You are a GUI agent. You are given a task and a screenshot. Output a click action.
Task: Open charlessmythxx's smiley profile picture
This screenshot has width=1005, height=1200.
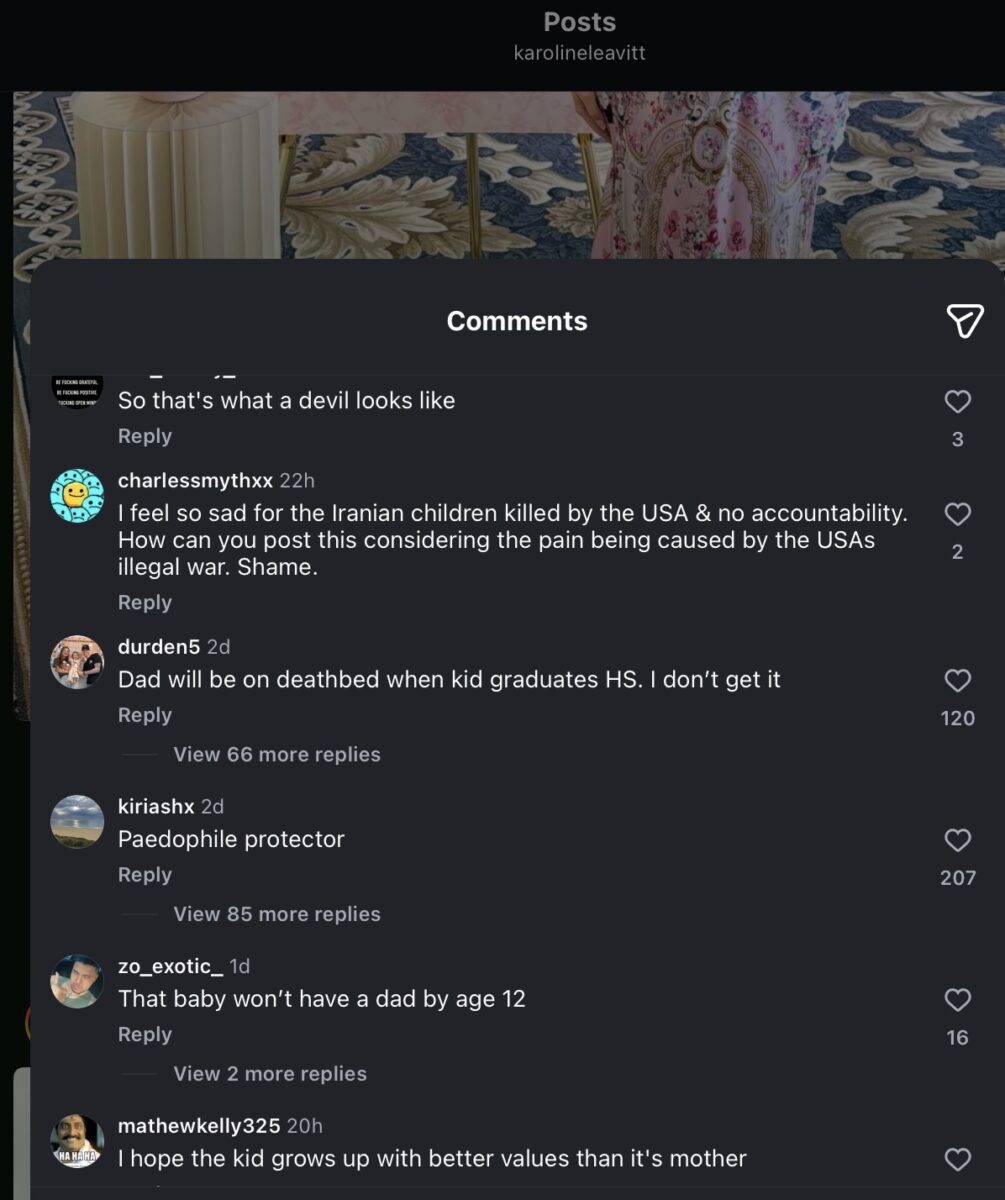(77, 495)
